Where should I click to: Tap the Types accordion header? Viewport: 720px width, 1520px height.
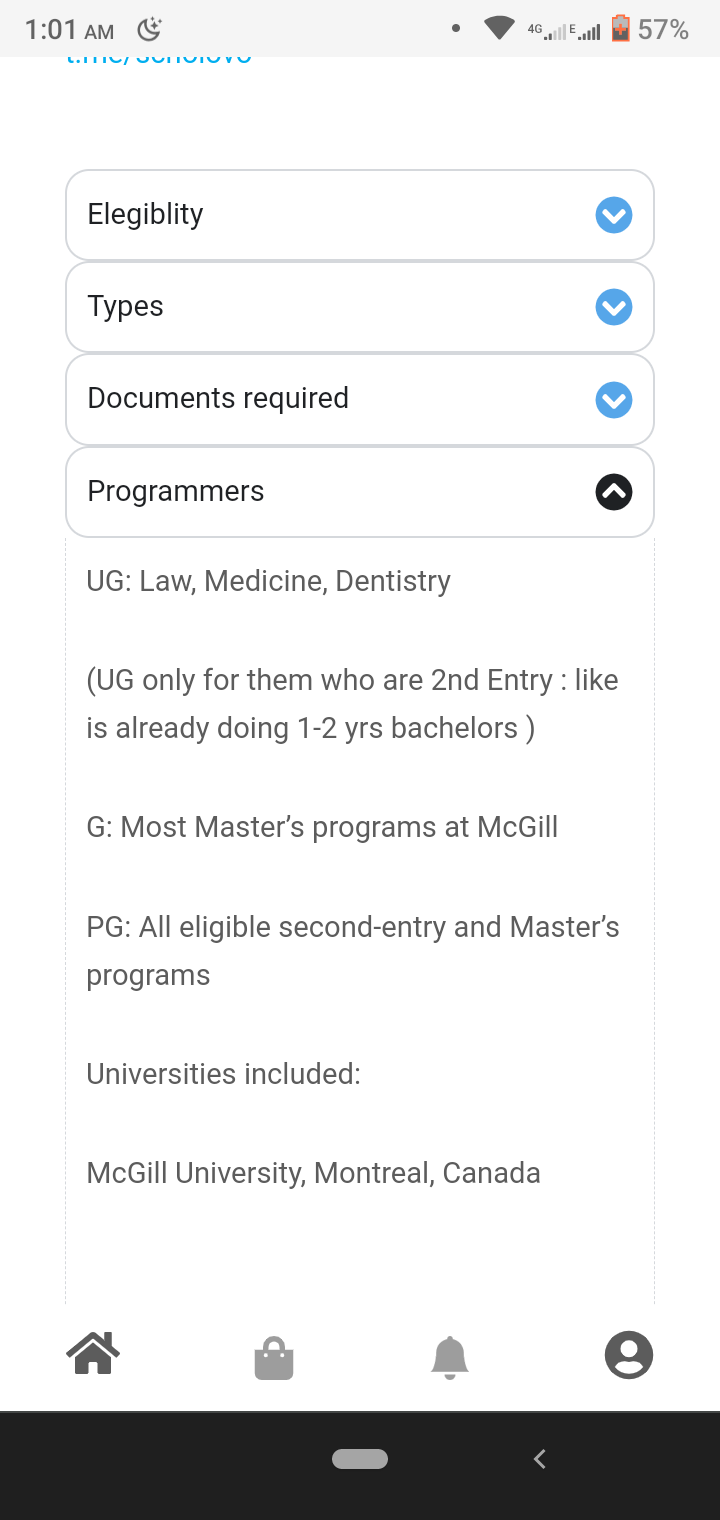point(300,307)
